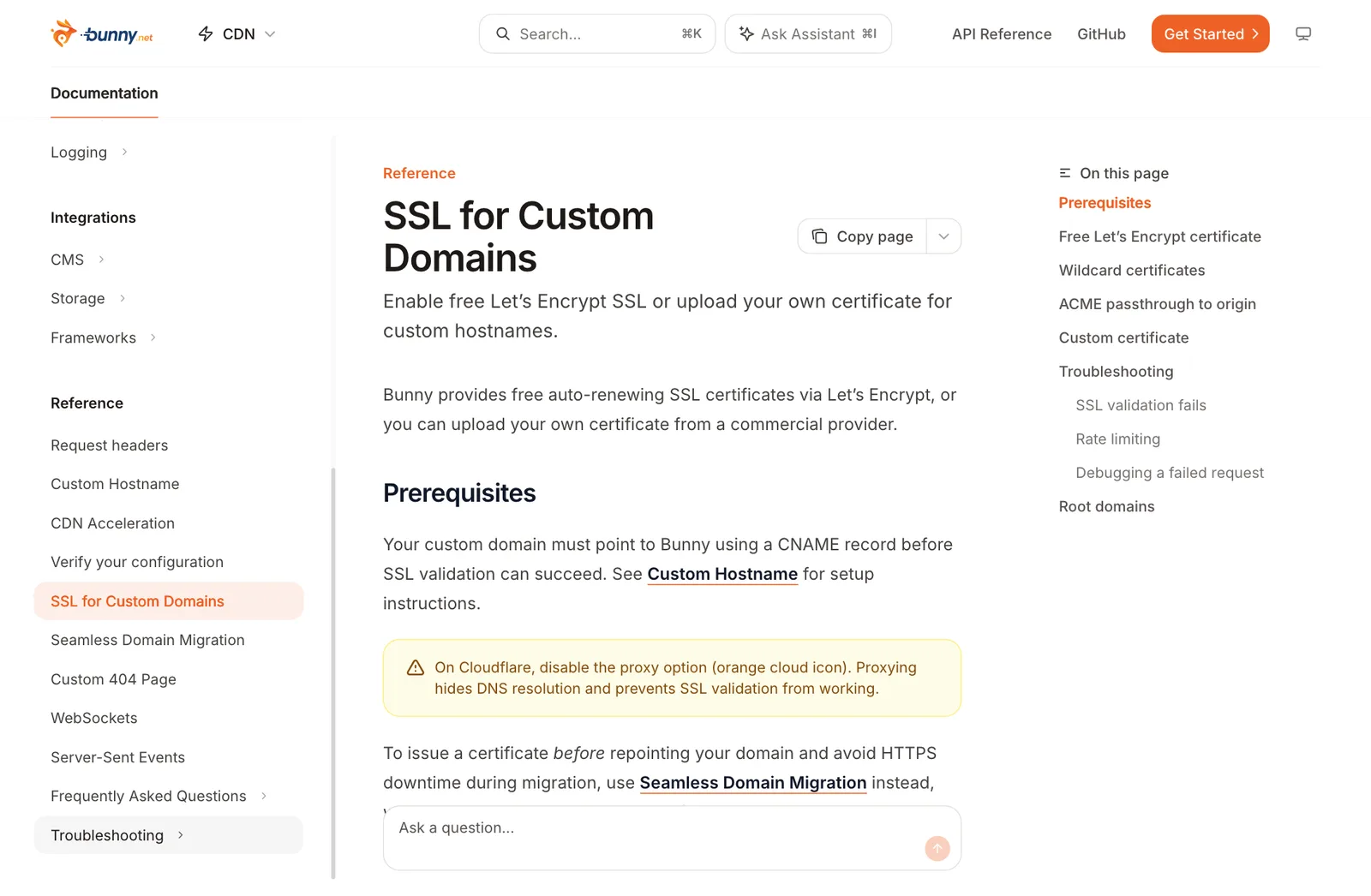Click the Copy page button
Screen dimensions: 1371x896
point(862,236)
